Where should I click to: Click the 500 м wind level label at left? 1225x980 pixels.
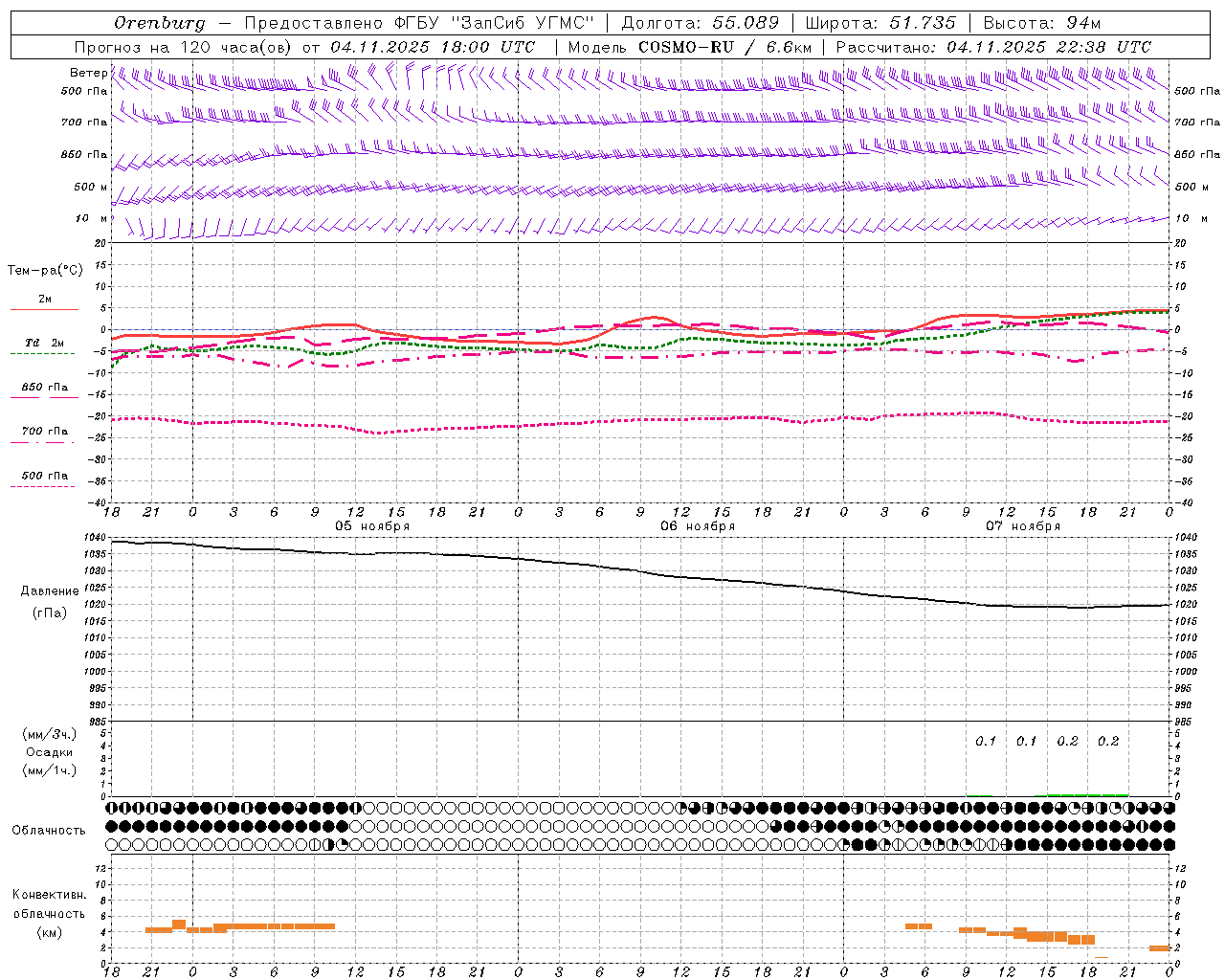pos(91,187)
